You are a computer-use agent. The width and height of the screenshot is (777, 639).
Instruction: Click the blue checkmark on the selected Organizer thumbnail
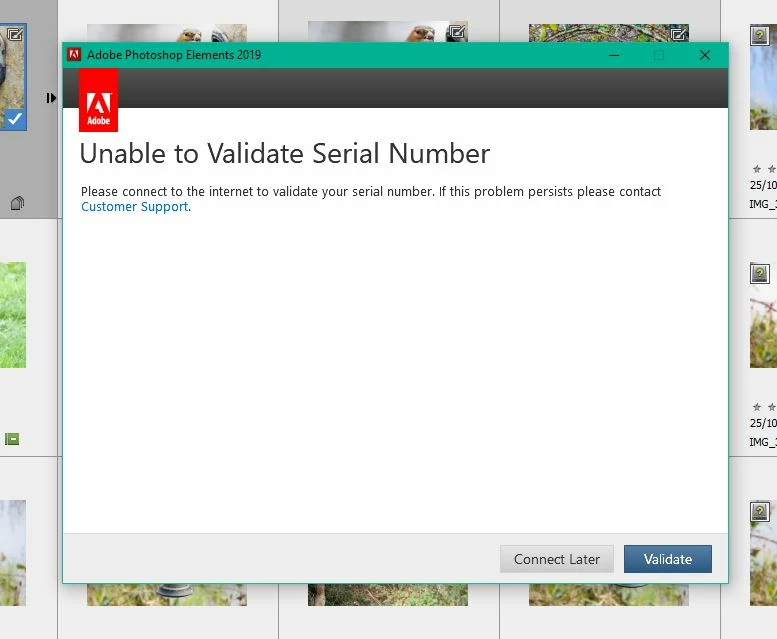coord(15,119)
